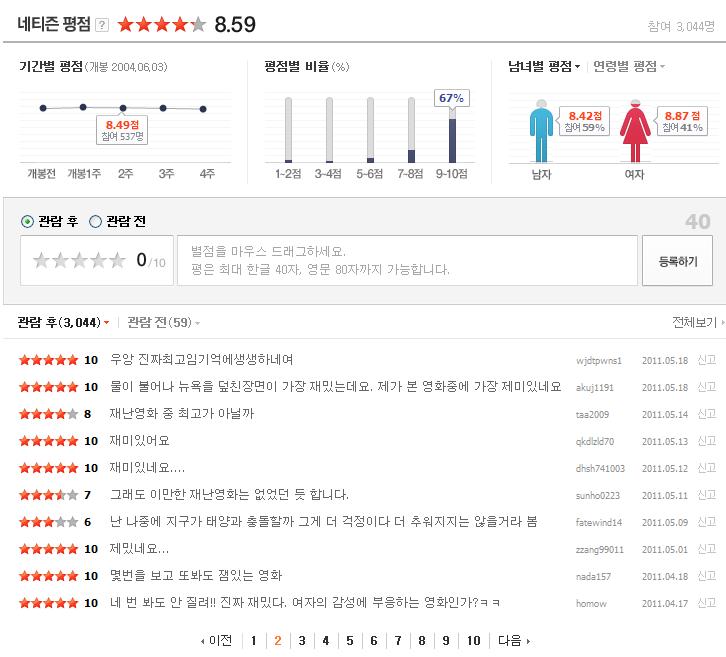Go to review page 6
726x657 pixels.
[x=374, y=640]
